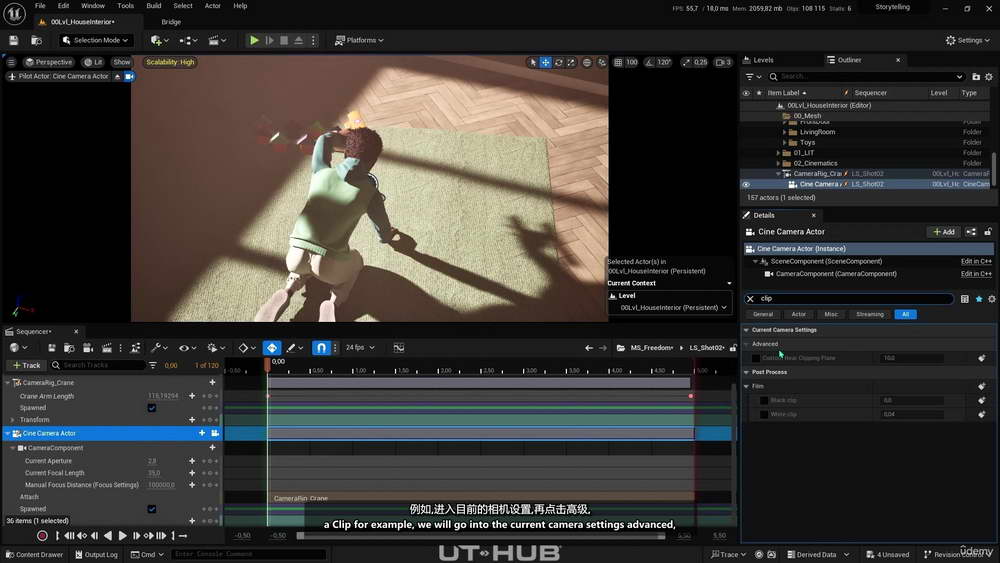Open the Settings dropdown in the toolbar

[967, 40]
